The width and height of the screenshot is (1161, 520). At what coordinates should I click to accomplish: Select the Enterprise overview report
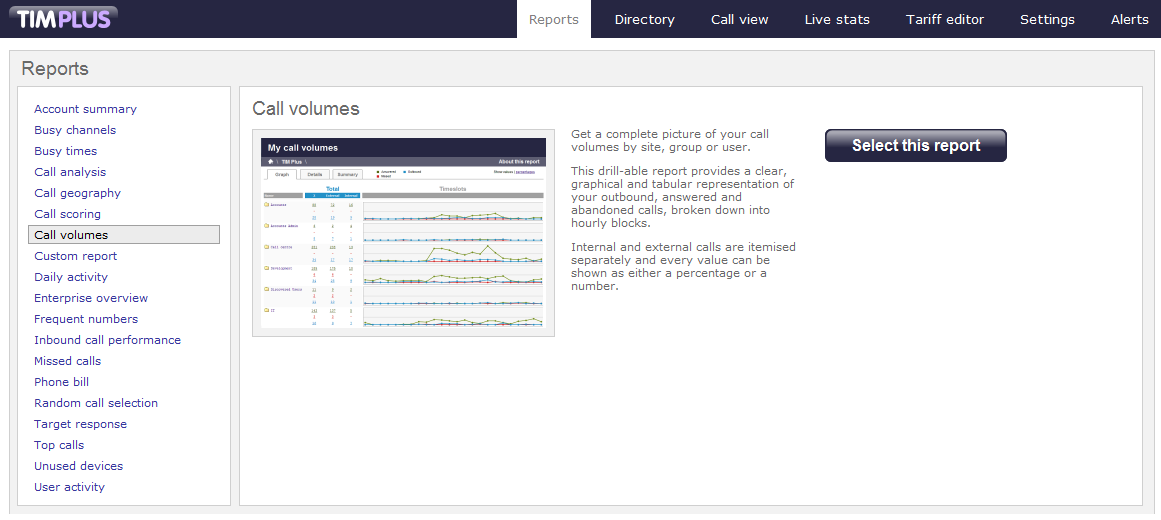coord(91,298)
